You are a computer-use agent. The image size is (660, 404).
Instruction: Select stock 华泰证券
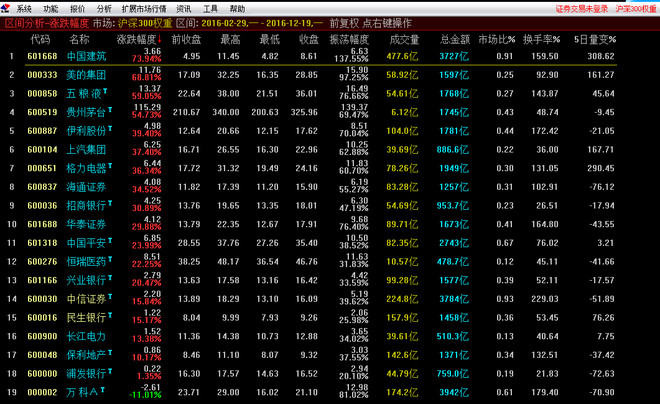click(86, 224)
